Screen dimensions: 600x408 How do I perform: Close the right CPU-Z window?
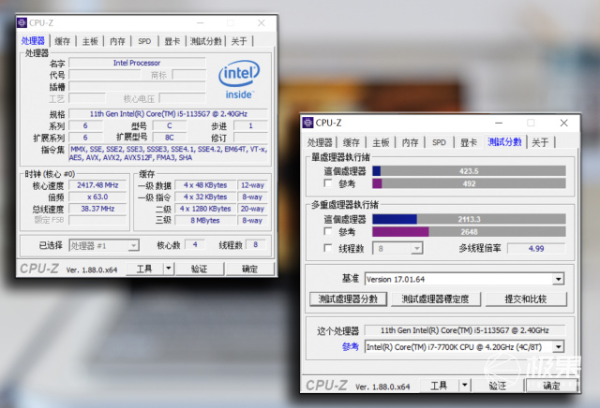564,123
